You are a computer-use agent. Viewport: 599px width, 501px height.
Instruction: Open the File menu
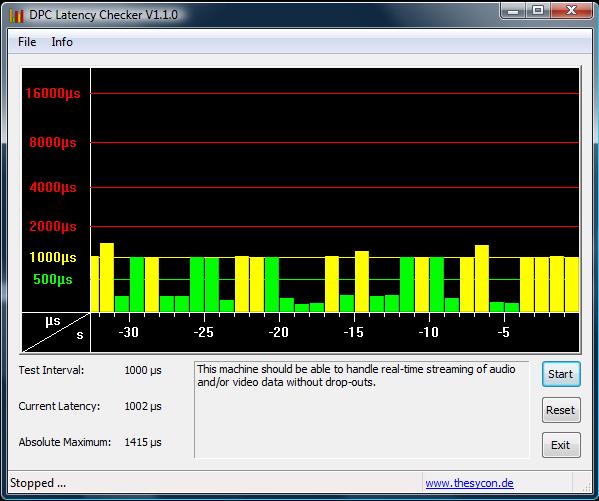(27, 42)
